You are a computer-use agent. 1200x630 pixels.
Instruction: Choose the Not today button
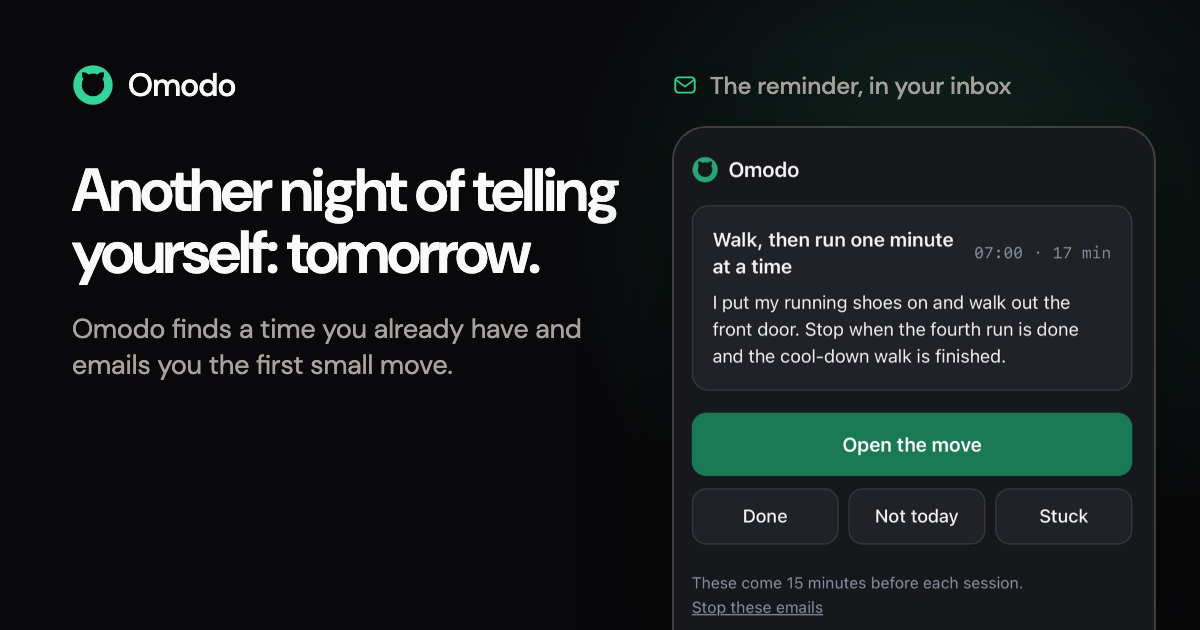916,516
